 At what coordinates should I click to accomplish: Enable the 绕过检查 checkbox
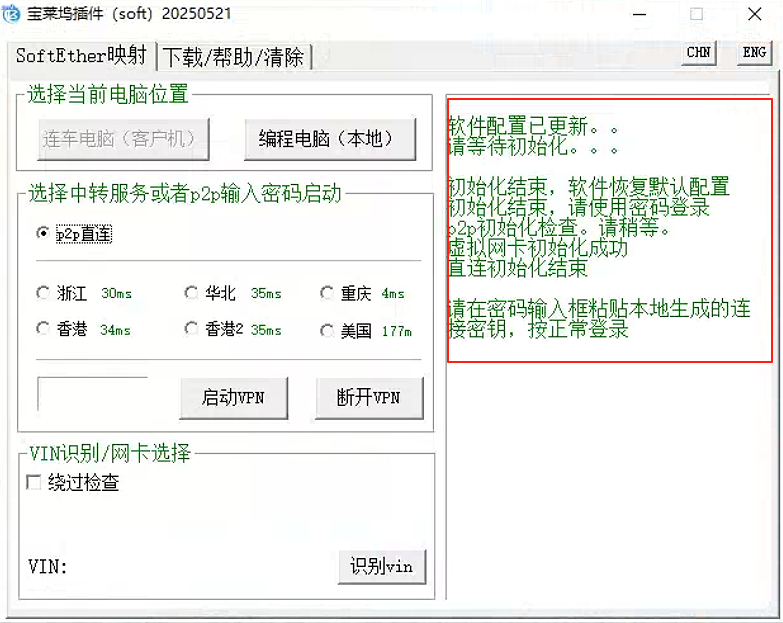click(34, 483)
